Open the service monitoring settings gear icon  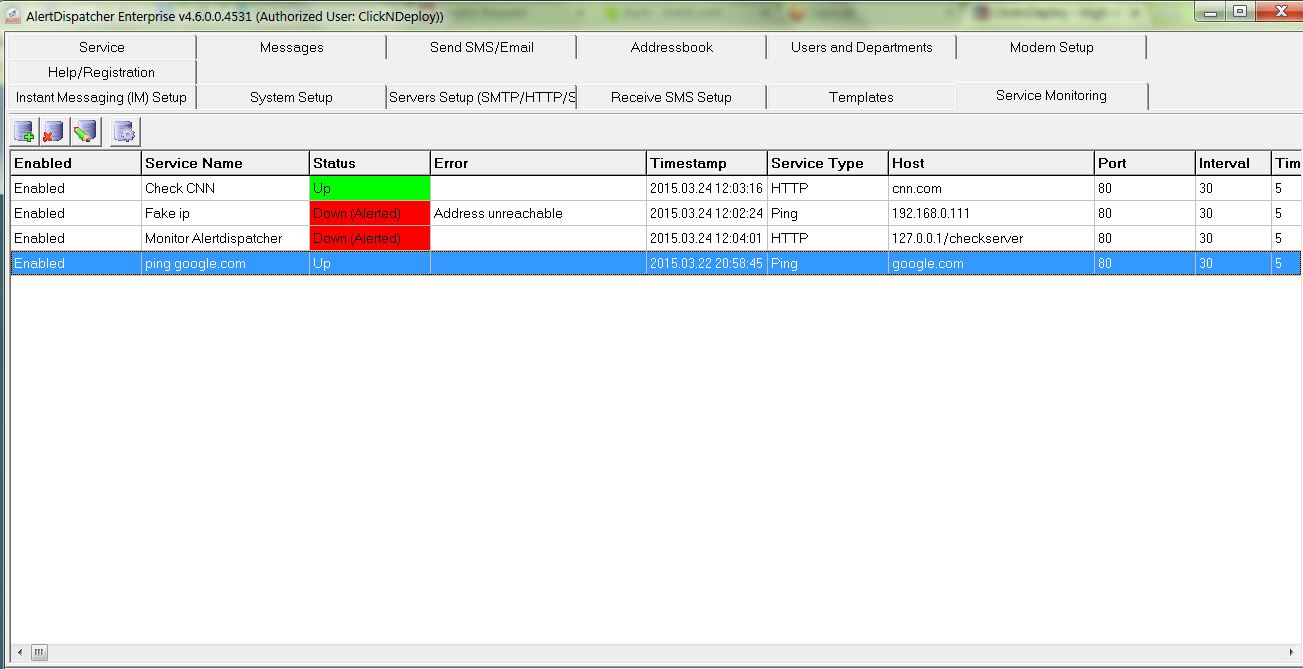pos(125,131)
